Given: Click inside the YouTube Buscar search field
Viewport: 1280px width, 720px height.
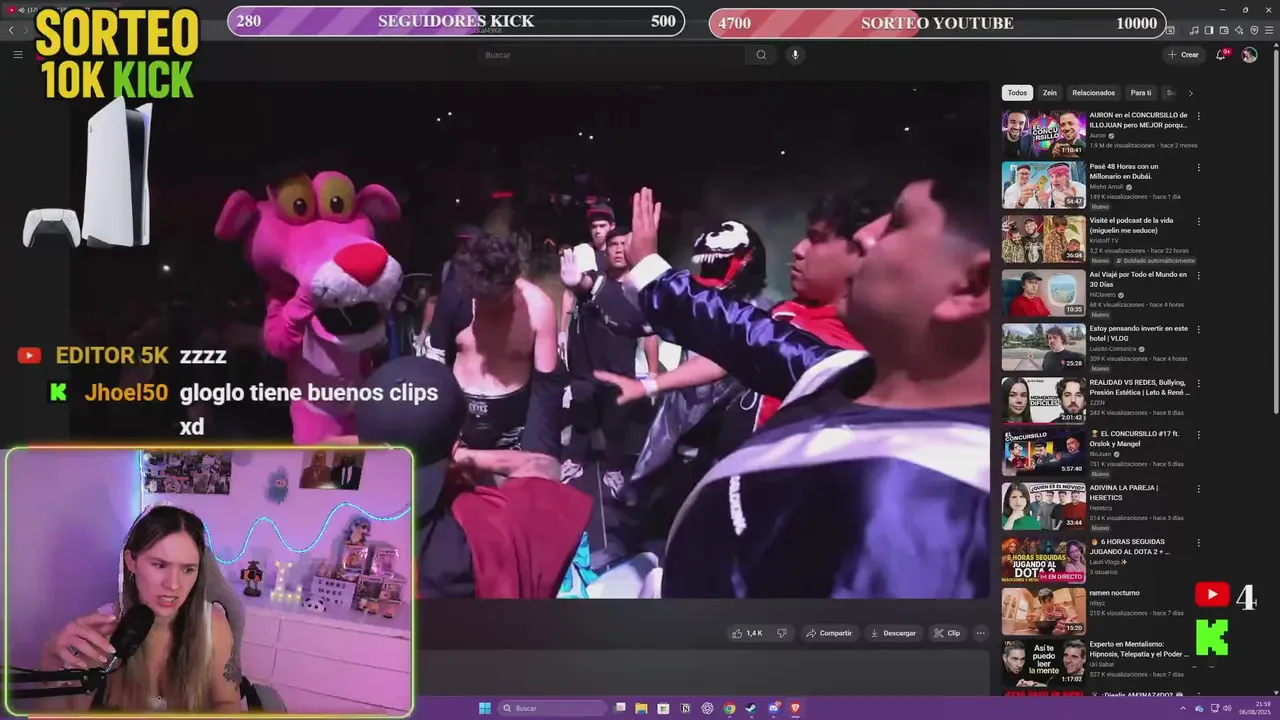Looking at the screenshot, I should (x=612, y=55).
